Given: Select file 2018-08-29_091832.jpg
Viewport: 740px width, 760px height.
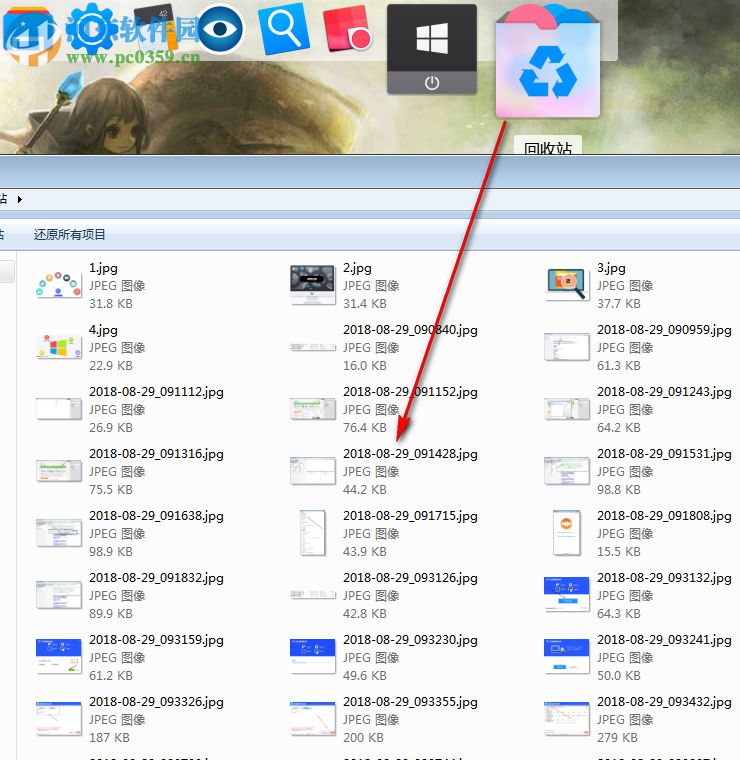Looking at the screenshot, I should [x=130, y=595].
